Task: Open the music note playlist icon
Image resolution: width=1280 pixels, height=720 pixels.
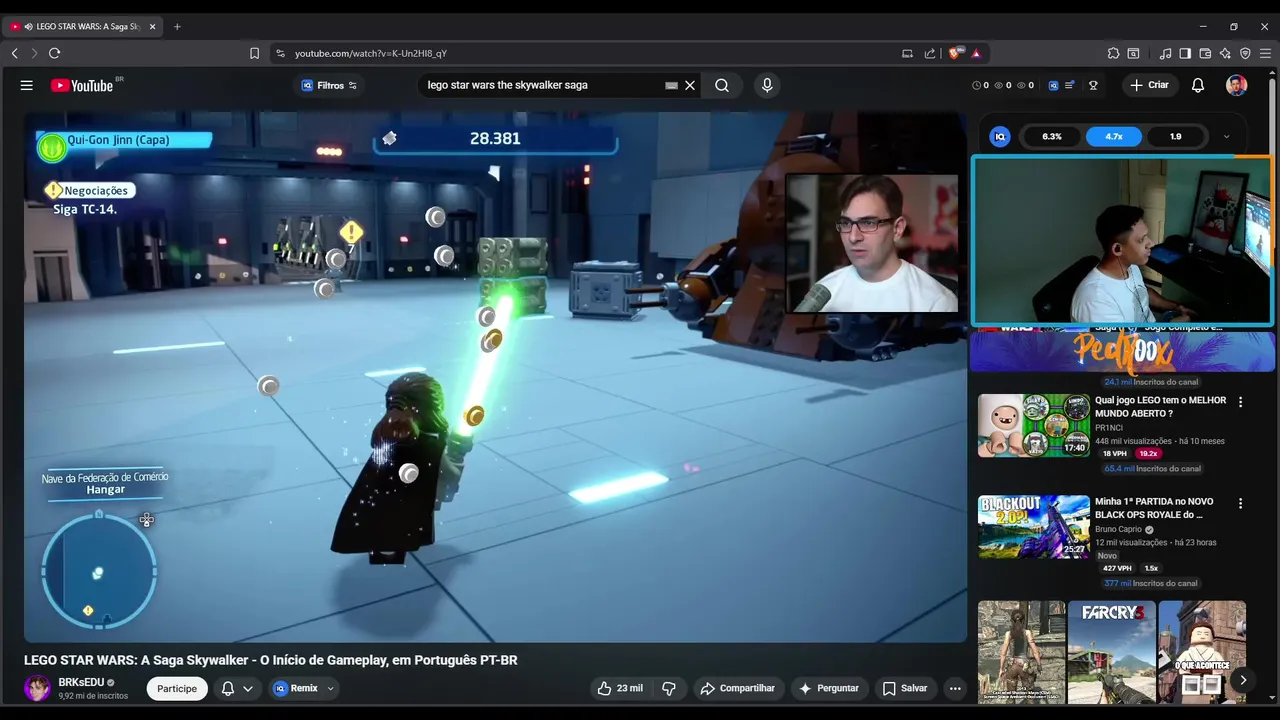Action: point(1165,53)
